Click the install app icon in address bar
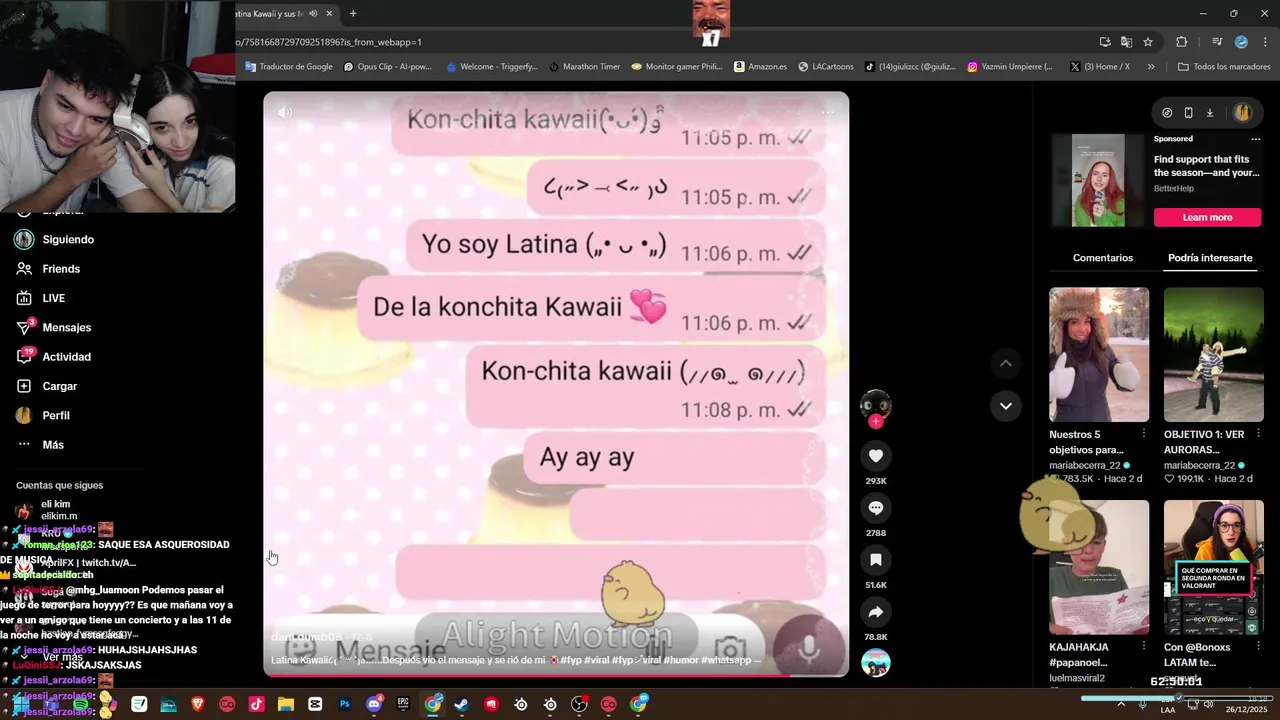Image resolution: width=1280 pixels, height=720 pixels. pyautogui.click(x=1104, y=42)
